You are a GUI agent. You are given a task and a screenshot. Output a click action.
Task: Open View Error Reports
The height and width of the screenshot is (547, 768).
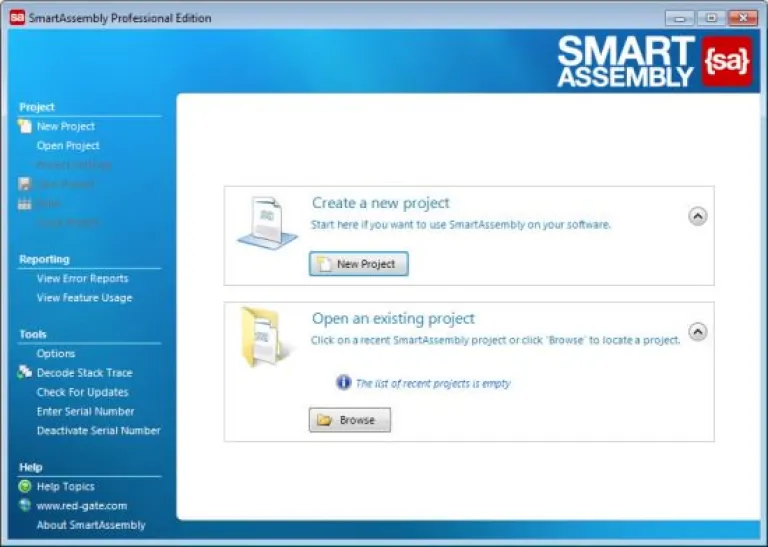(82, 278)
